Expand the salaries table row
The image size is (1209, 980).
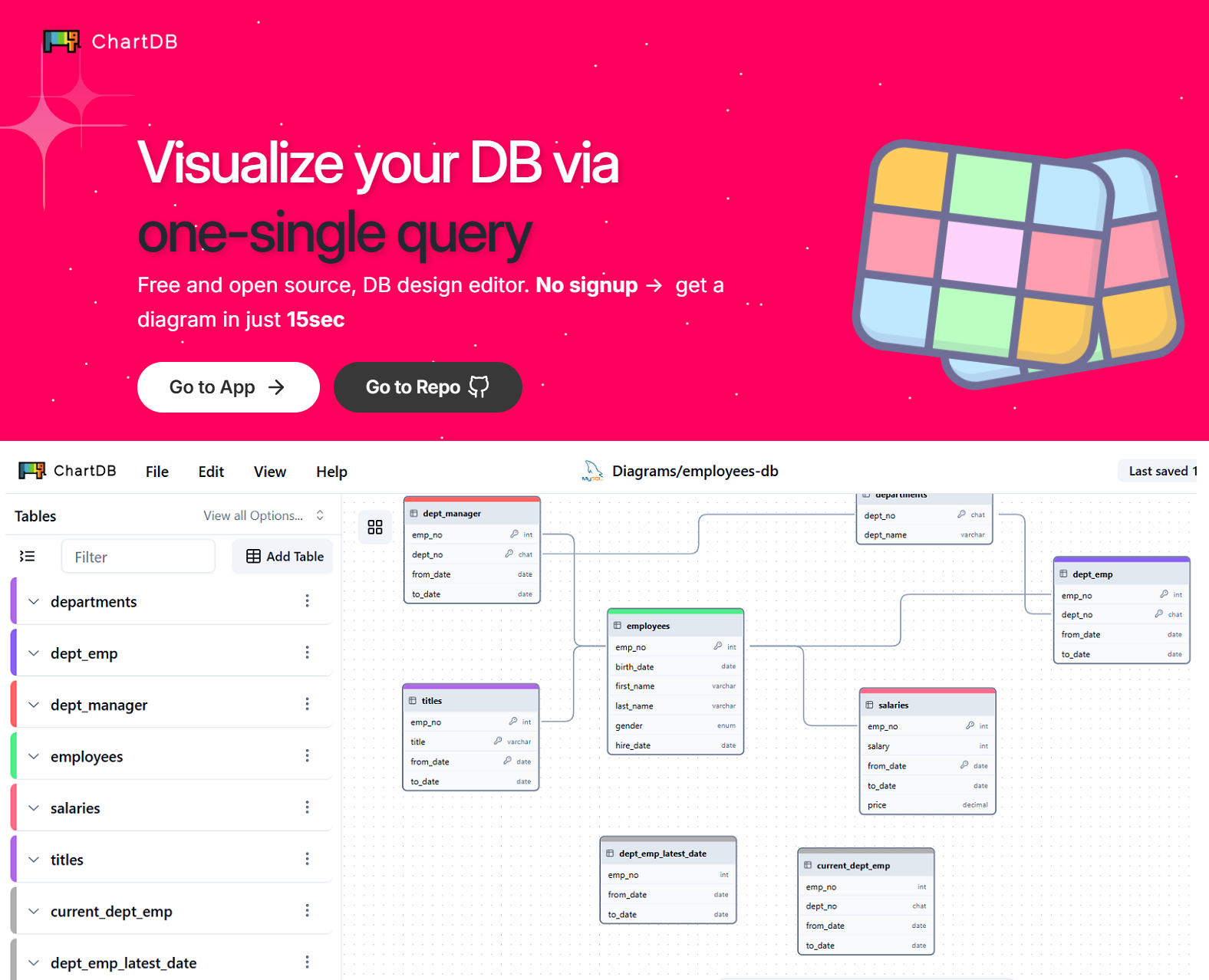tap(34, 808)
